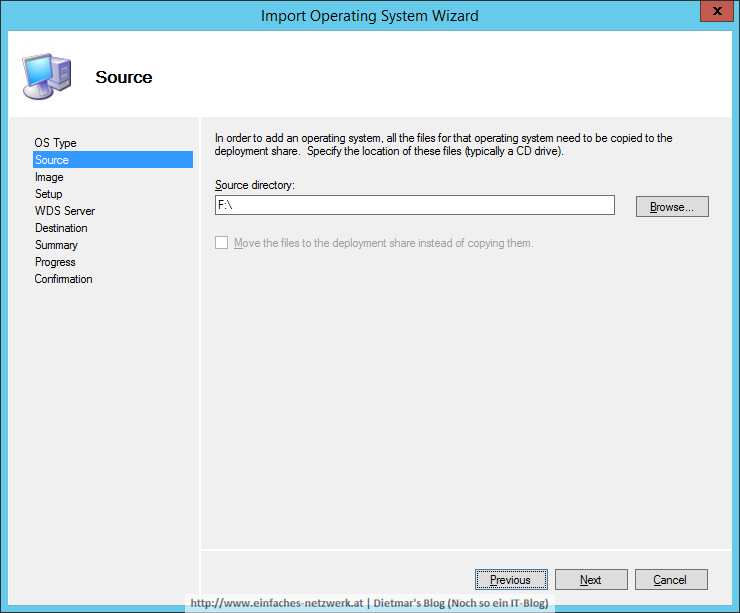Select the Setup step in sidebar
Viewport: 740px width, 613px height.
49,194
